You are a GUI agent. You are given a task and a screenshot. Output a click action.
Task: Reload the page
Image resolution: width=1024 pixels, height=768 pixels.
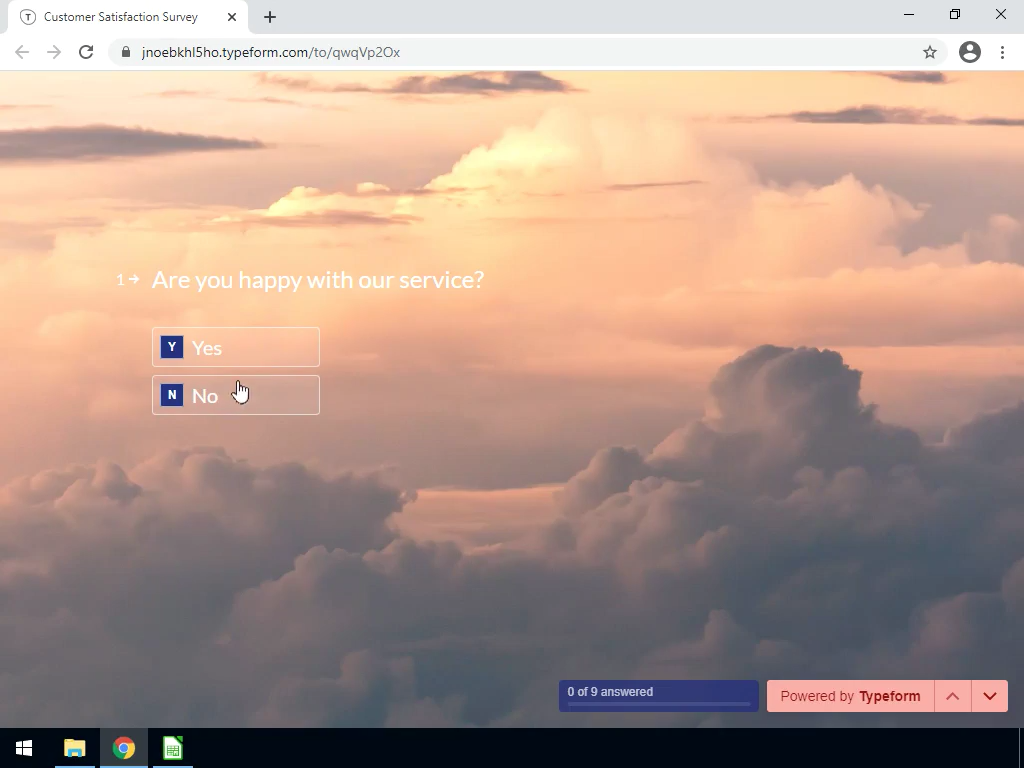[x=86, y=52]
